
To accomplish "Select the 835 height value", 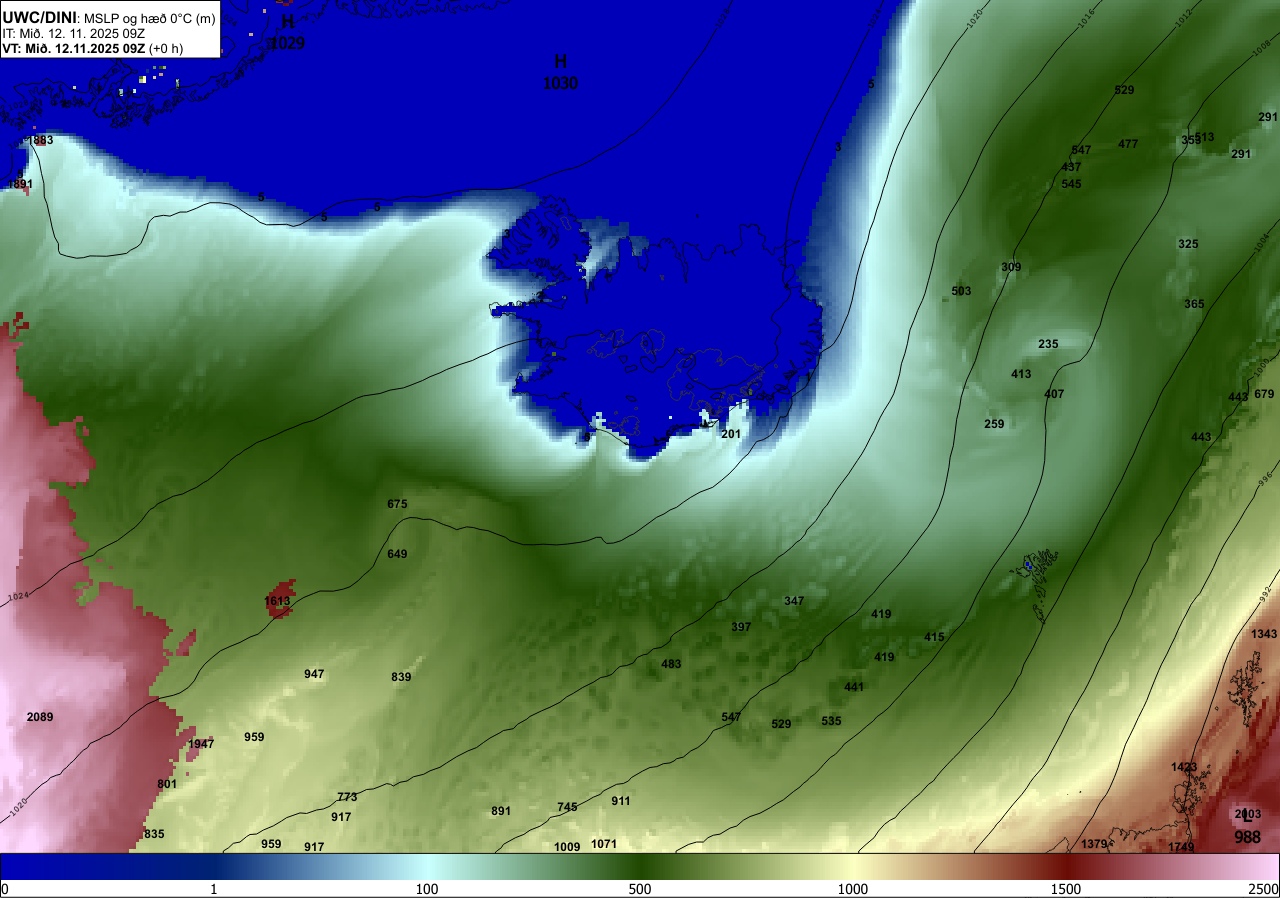I will [x=154, y=834].
